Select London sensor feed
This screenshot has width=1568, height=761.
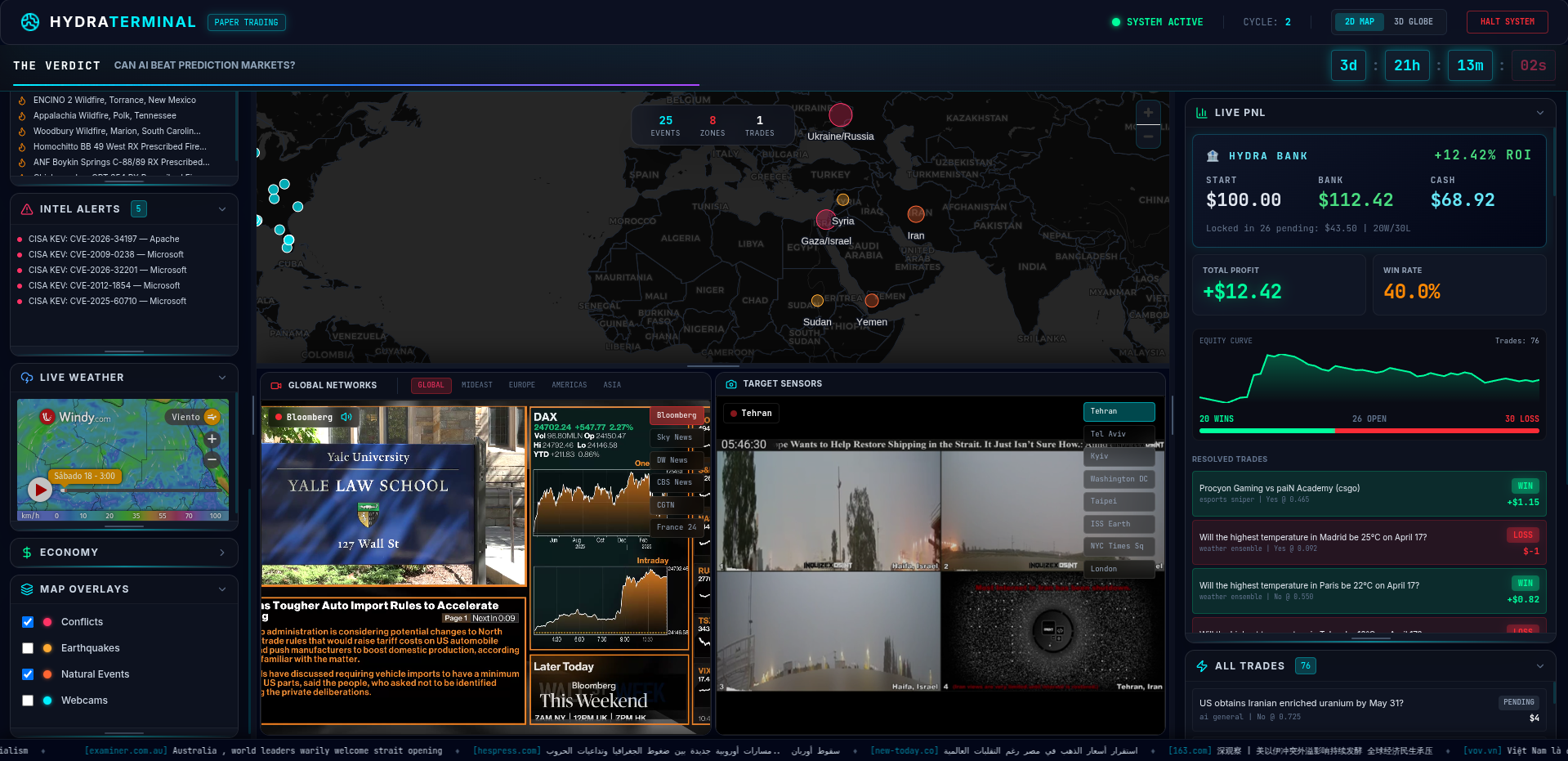pyautogui.click(x=1119, y=569)
